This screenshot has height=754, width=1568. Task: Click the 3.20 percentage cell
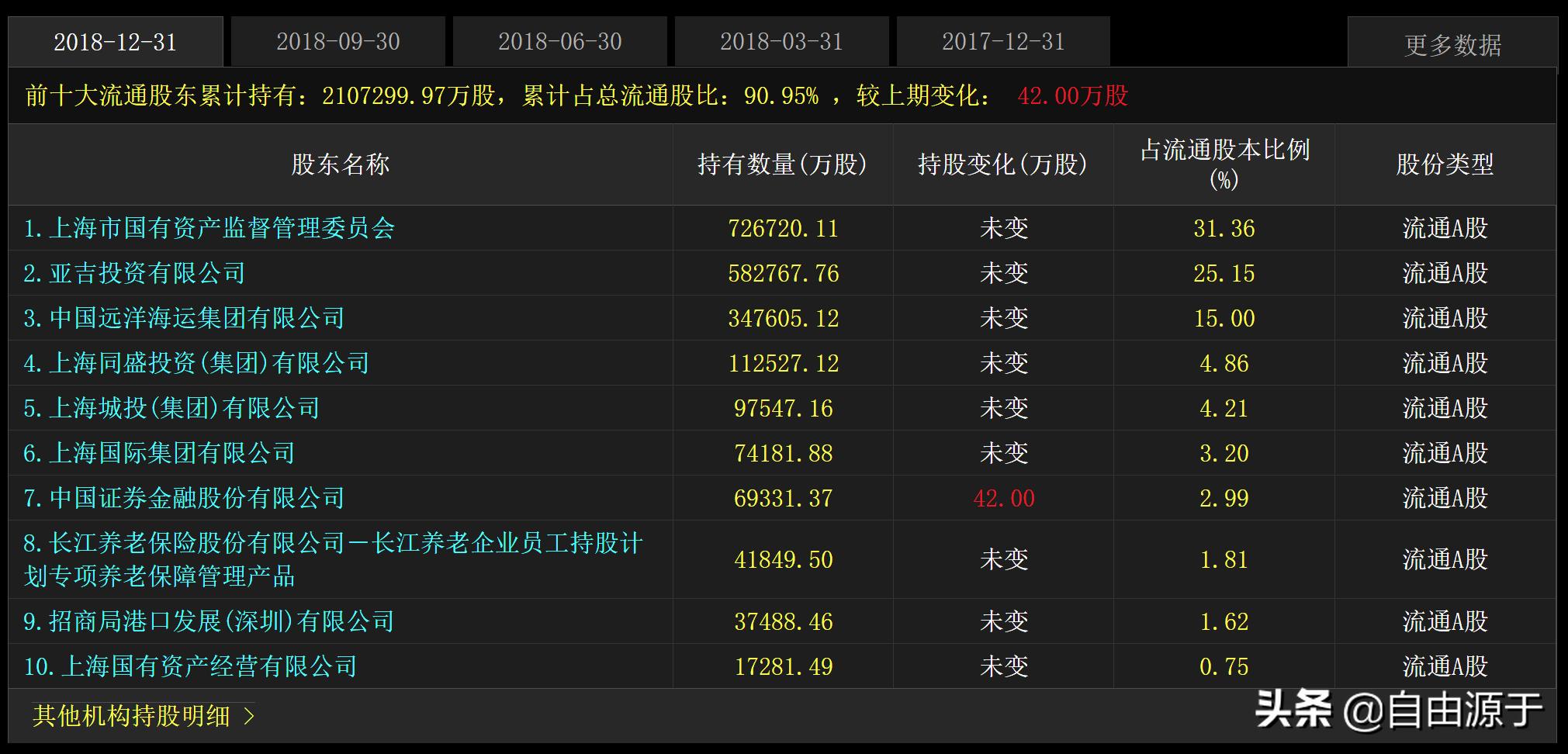(x=1224, y=454)
